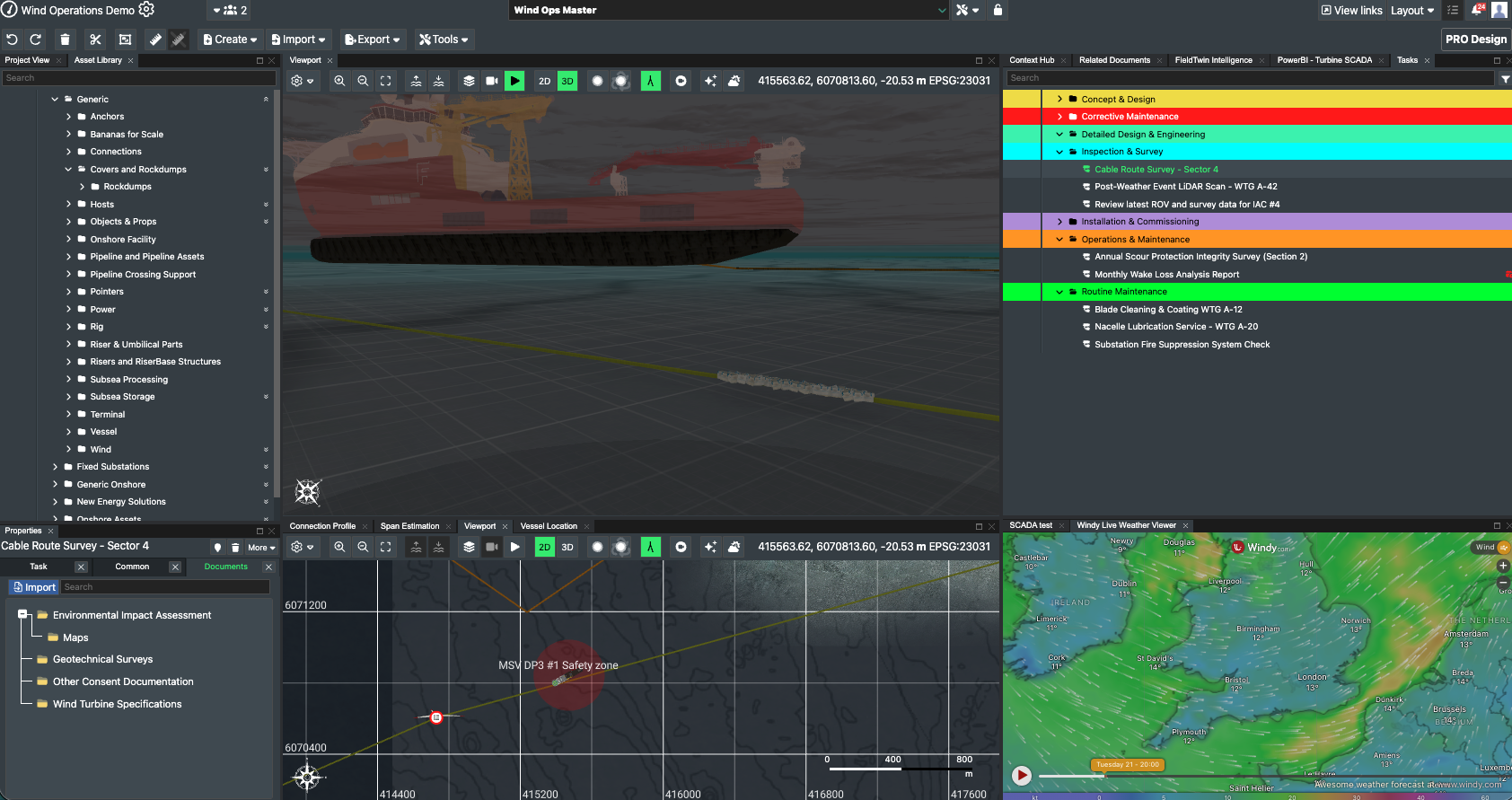Switch to the FieldTwin Intelligence tab
The width and height of the screenshot is (1512, 800).
coord(1213,60)
